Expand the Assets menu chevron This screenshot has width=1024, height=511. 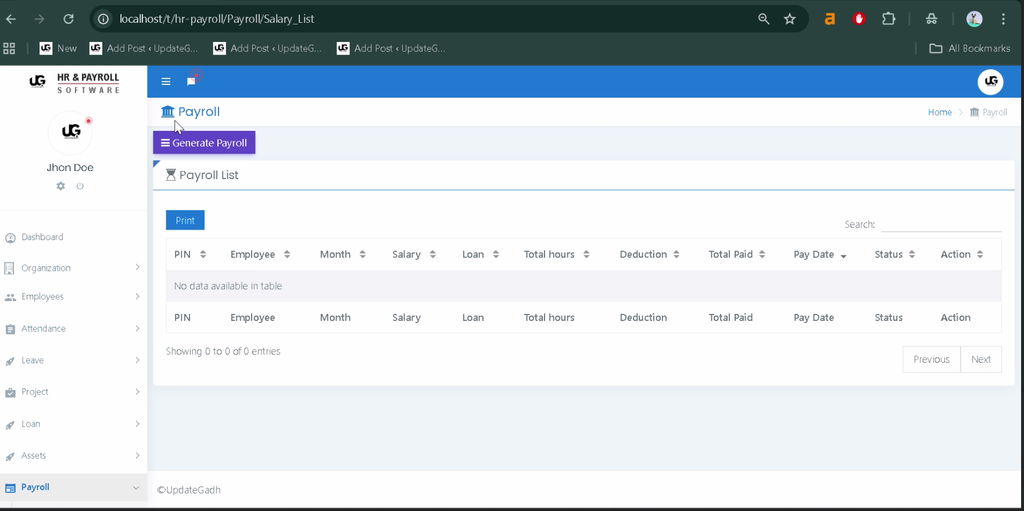pos(137,455)
